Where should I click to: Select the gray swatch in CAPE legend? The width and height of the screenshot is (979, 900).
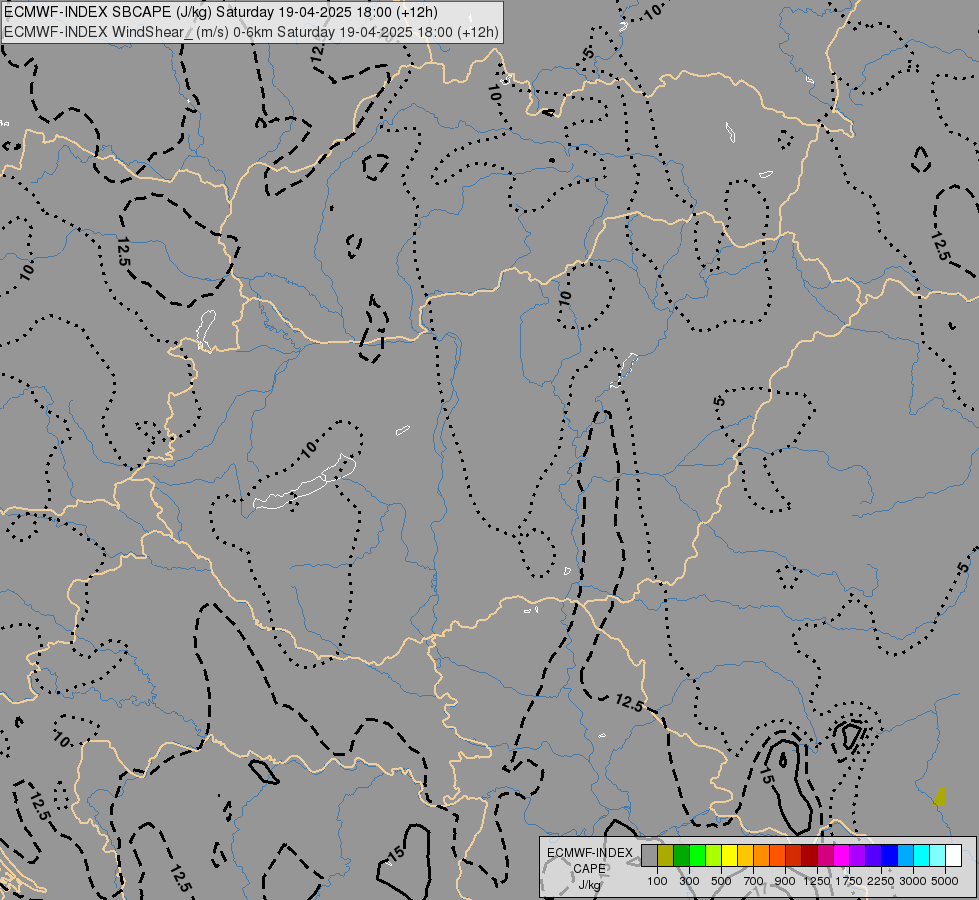[x=649, y=855]
